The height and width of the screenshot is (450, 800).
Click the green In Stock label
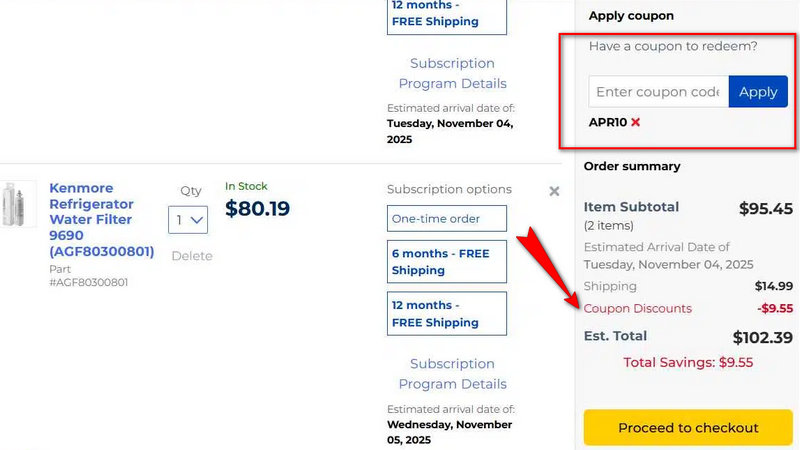[246, 186]
